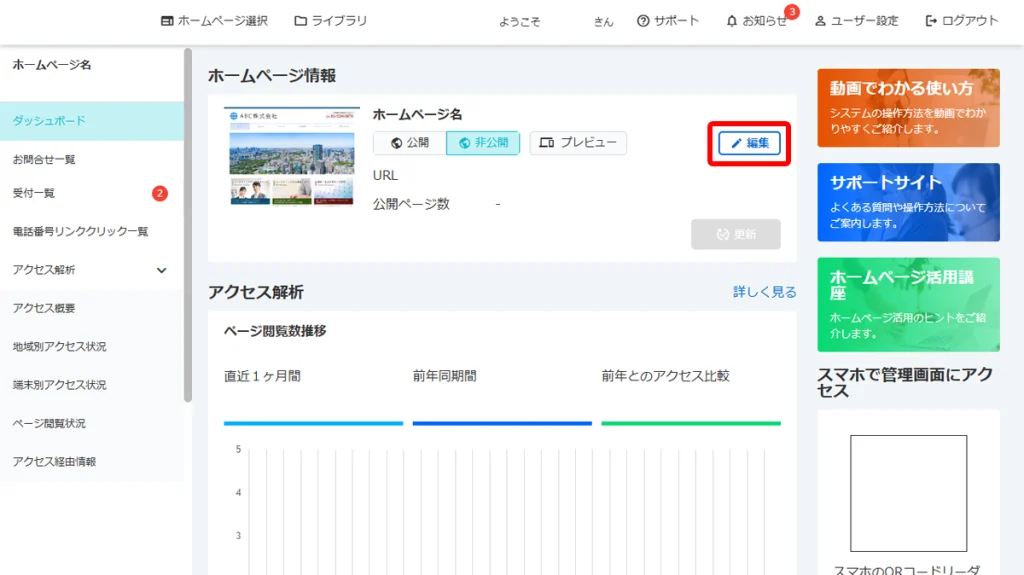Click the ログアウト logout icon
The image size is (1024, 575).
tap(932, 21)
